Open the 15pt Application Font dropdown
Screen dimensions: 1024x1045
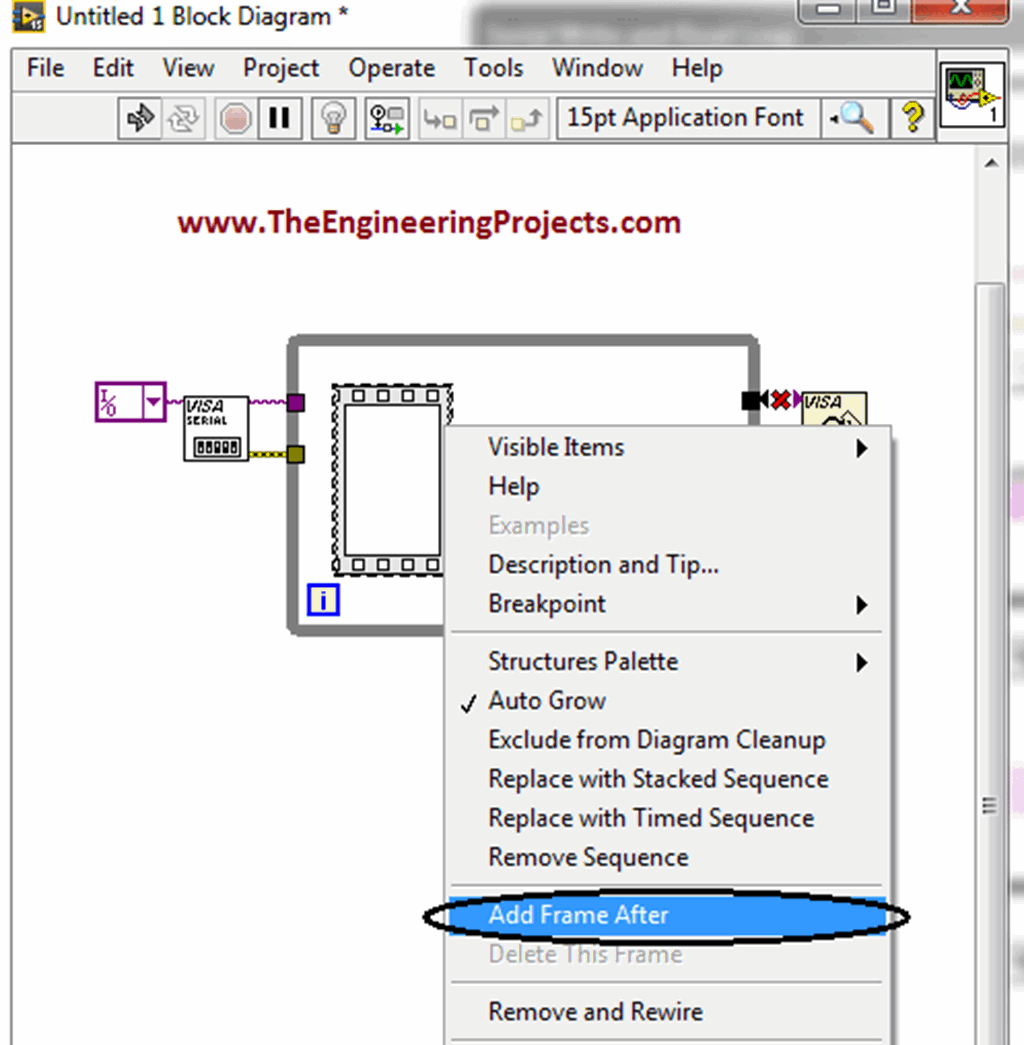pos(686,117)
